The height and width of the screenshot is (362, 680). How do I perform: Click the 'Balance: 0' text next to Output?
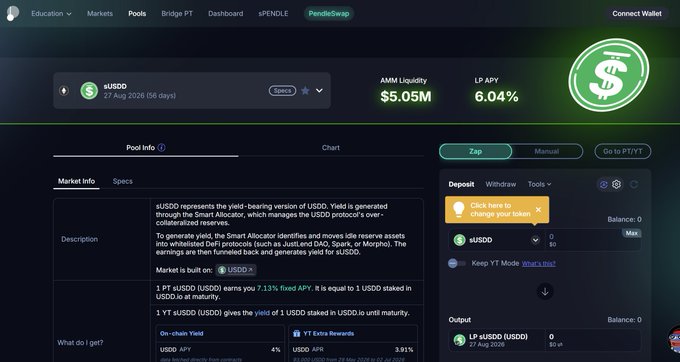tap(624, 320)
